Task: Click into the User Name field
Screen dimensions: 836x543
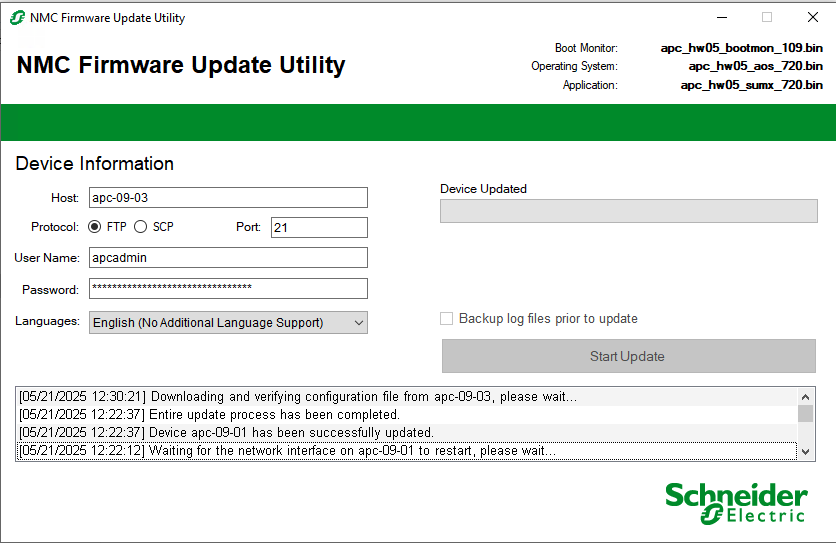Action: click(228, 258)
